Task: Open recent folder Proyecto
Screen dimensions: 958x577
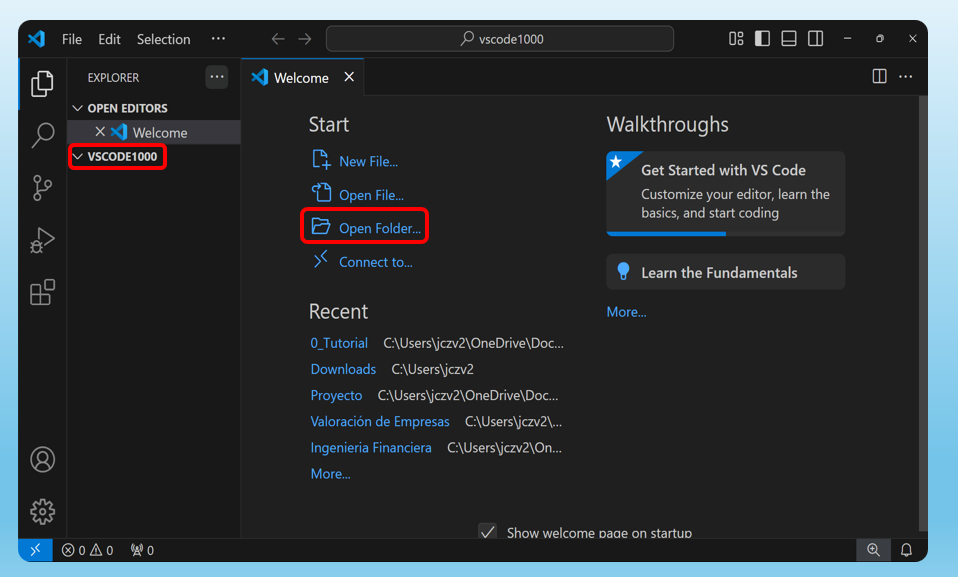Action: [x=336, y=395]
